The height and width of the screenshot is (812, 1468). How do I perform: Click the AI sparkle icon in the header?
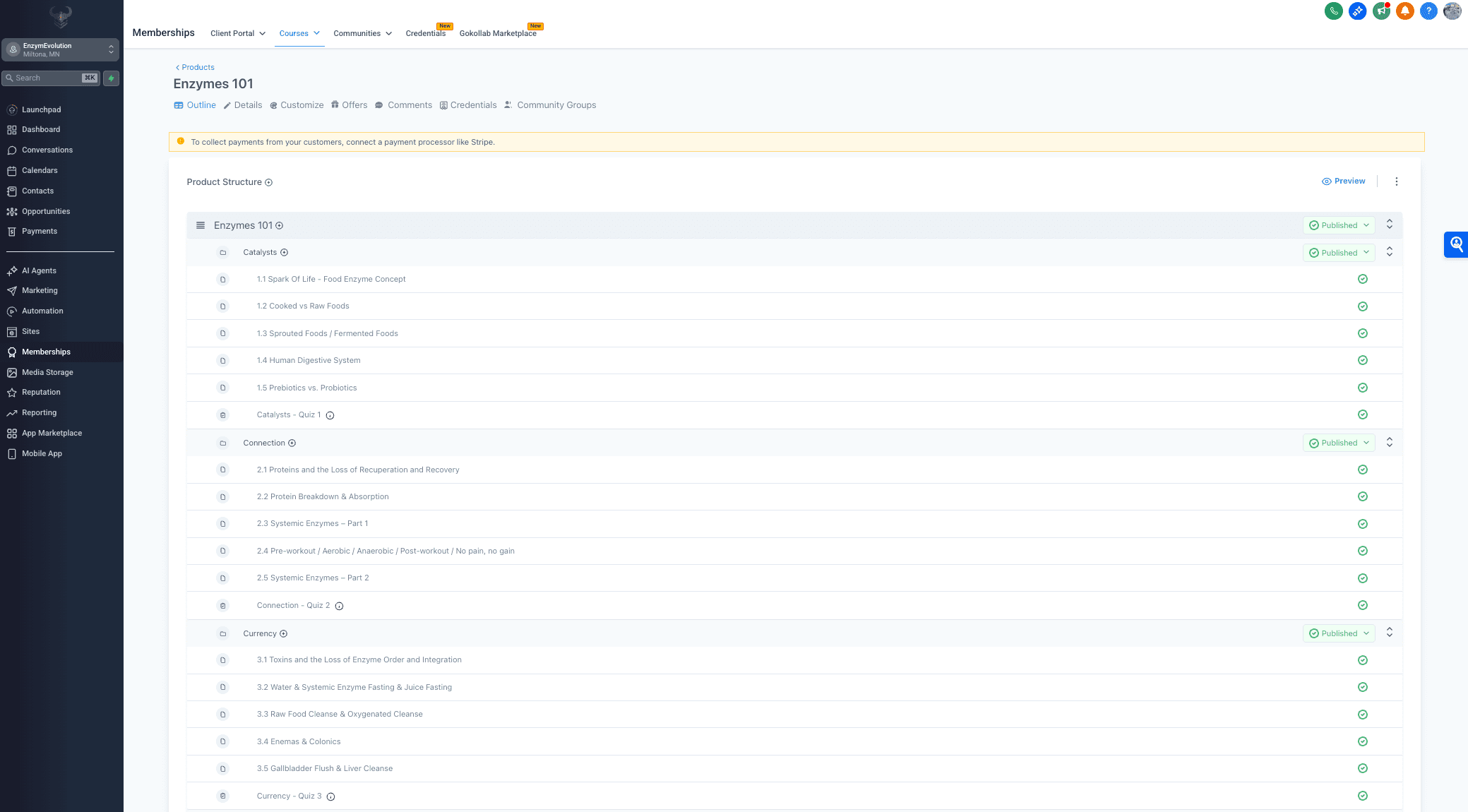click(1357, 11)
